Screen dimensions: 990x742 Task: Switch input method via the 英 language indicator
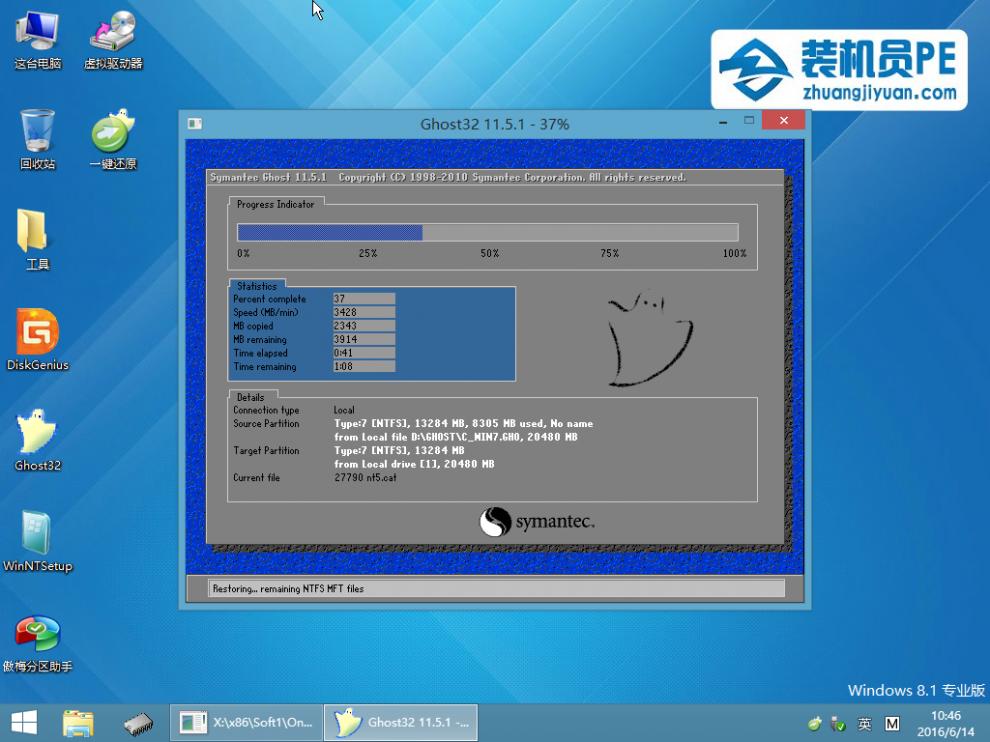tap(865, 723)
